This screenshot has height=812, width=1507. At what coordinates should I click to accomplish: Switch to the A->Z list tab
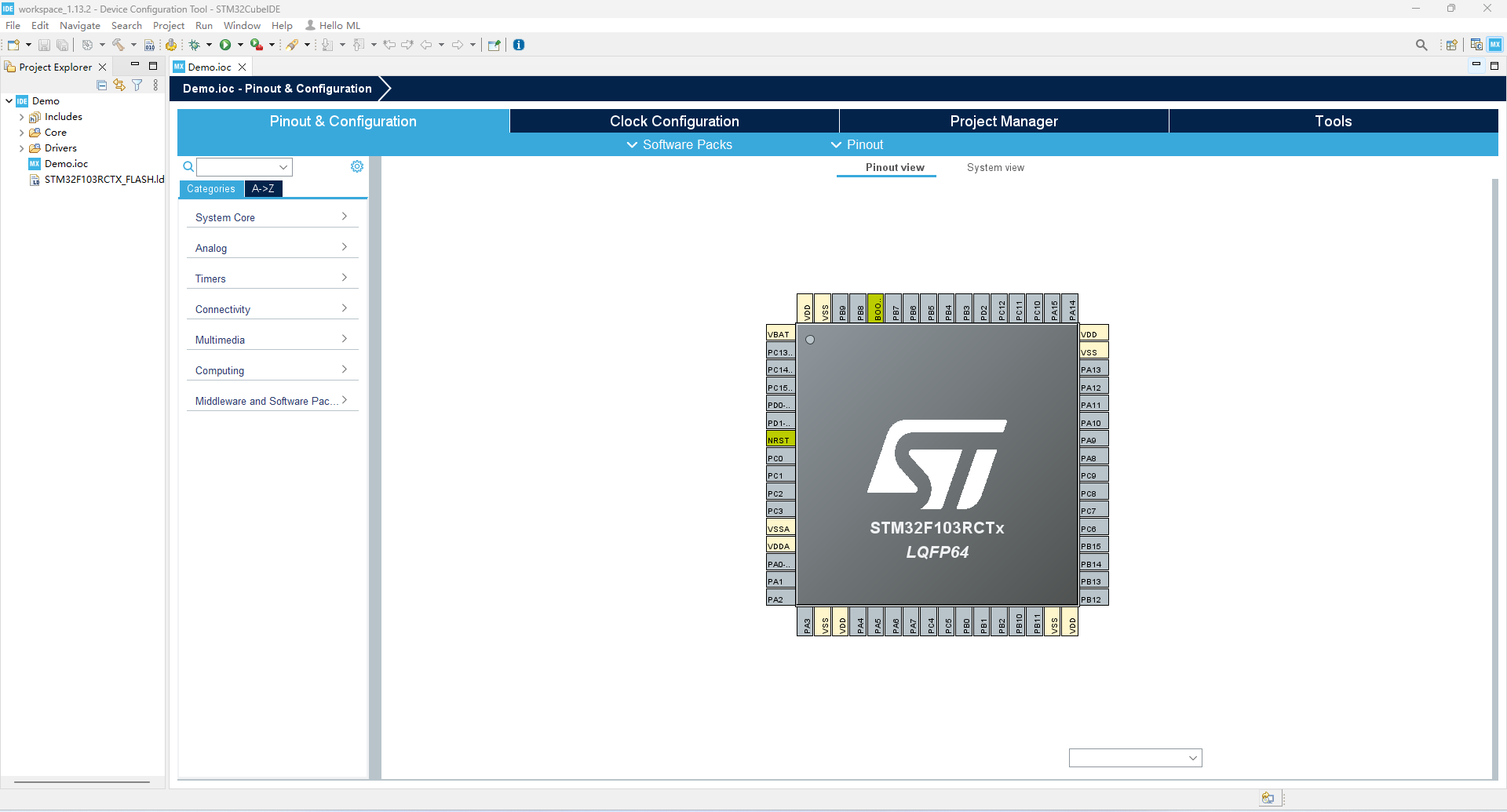point(263,188)
